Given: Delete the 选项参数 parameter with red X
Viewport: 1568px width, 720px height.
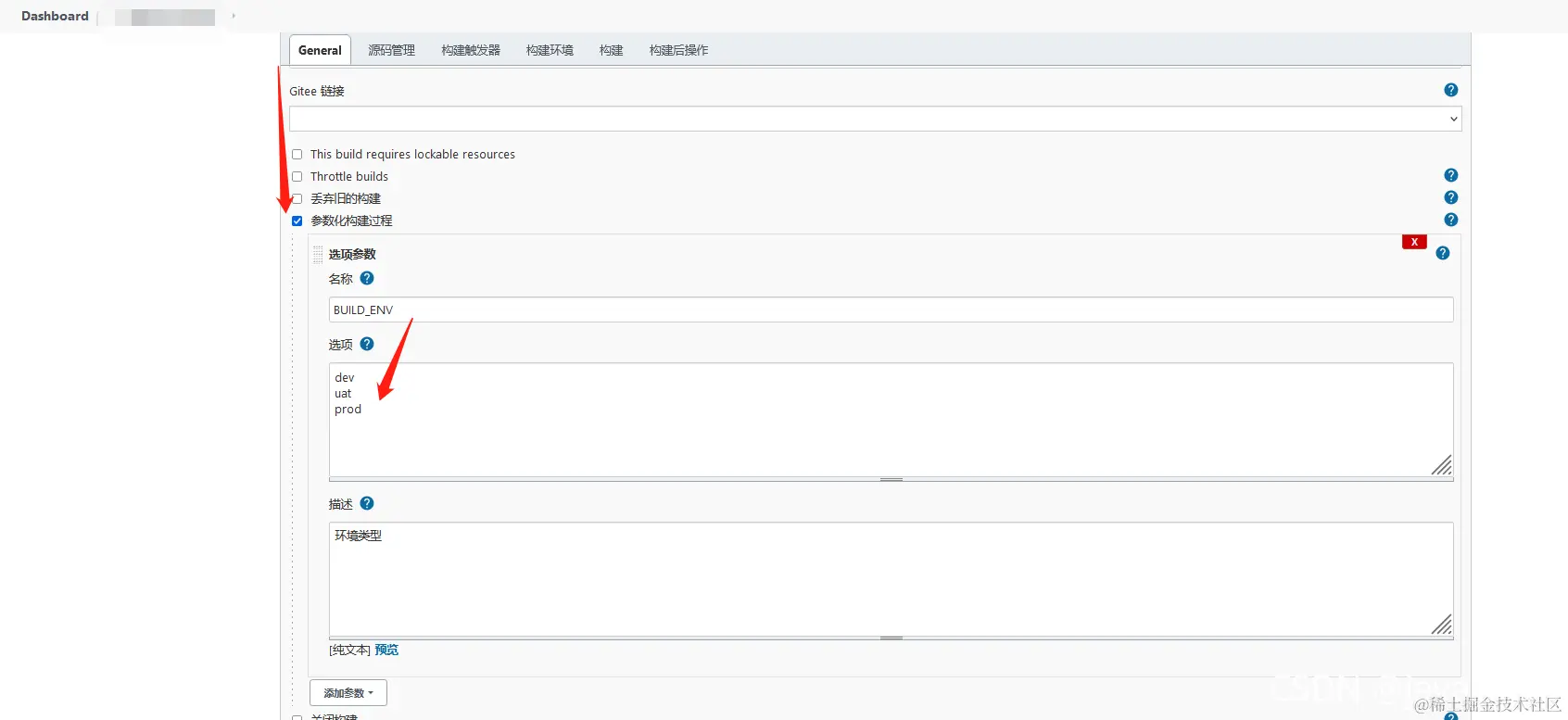Looking at the screenshot, I should [x=1414, y=242].
